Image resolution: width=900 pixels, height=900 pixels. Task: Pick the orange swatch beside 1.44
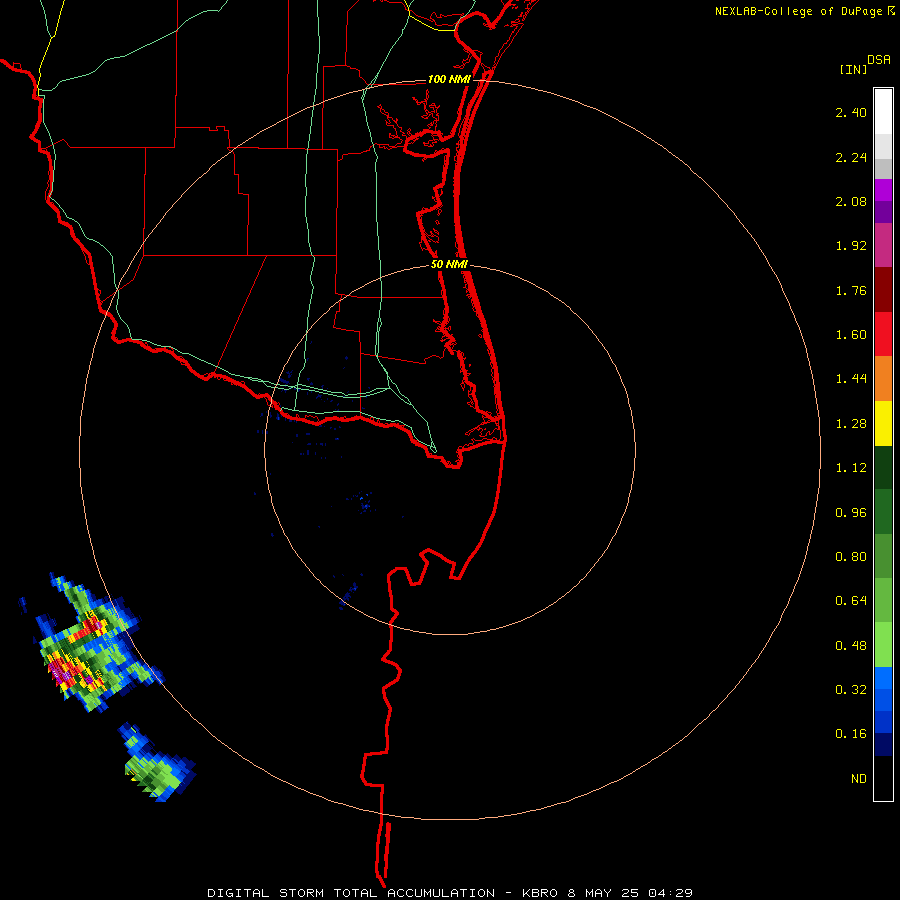pyautogui.click(x=883, y=379)
